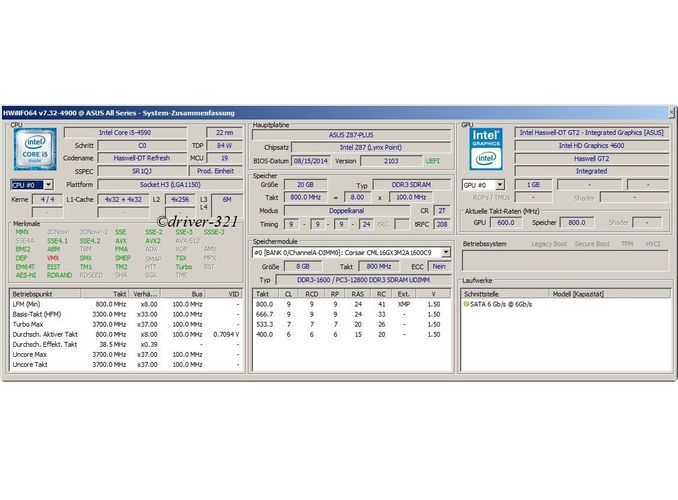Select the Socket H3 (LGA1150) platform field
This screenshot has height=500, width=678.
click(x=170, y=184)
